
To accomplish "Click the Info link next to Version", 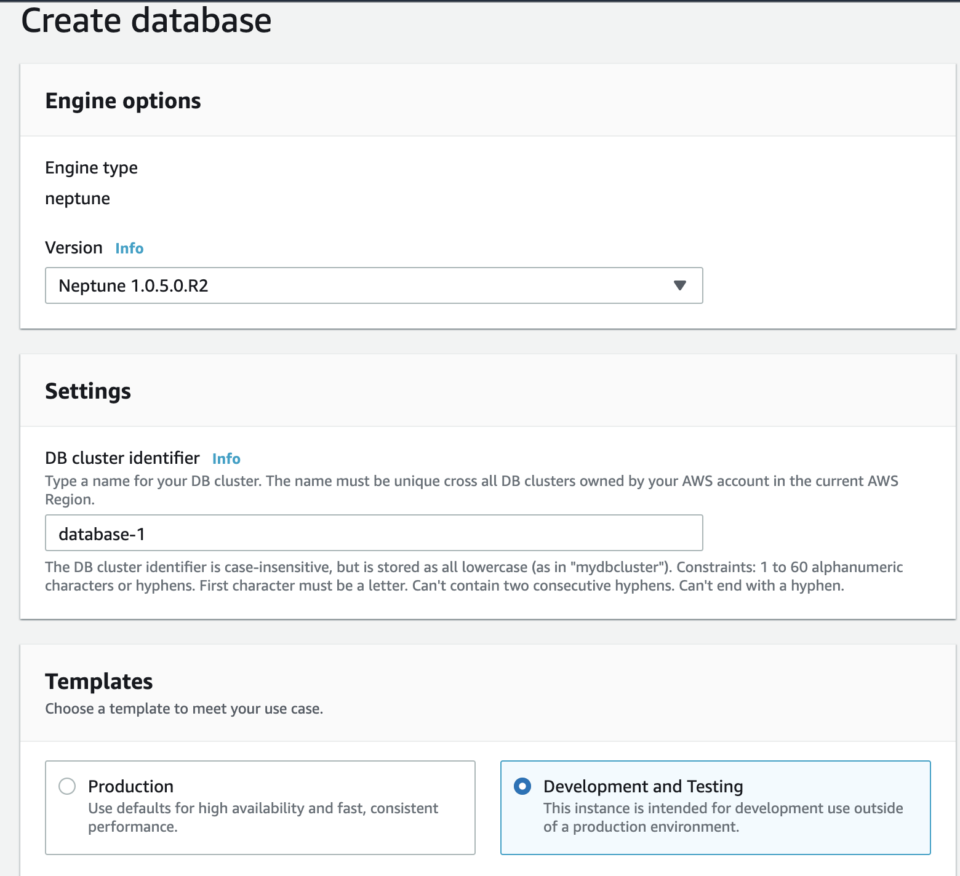I will [129, 248].
